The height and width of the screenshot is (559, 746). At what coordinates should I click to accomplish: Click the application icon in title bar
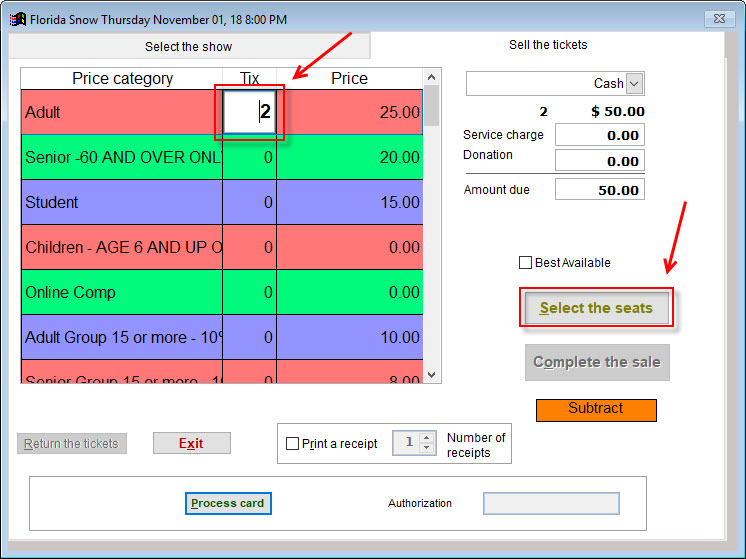point(18,20)
